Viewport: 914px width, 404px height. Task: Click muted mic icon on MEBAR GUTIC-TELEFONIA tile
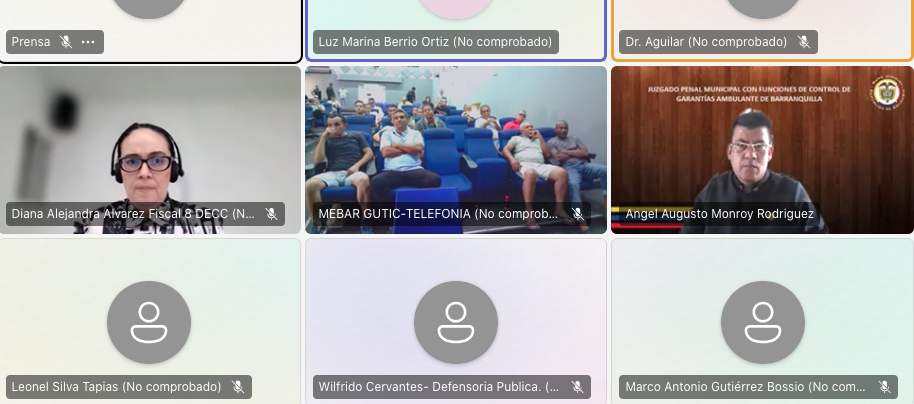(578, 214)
